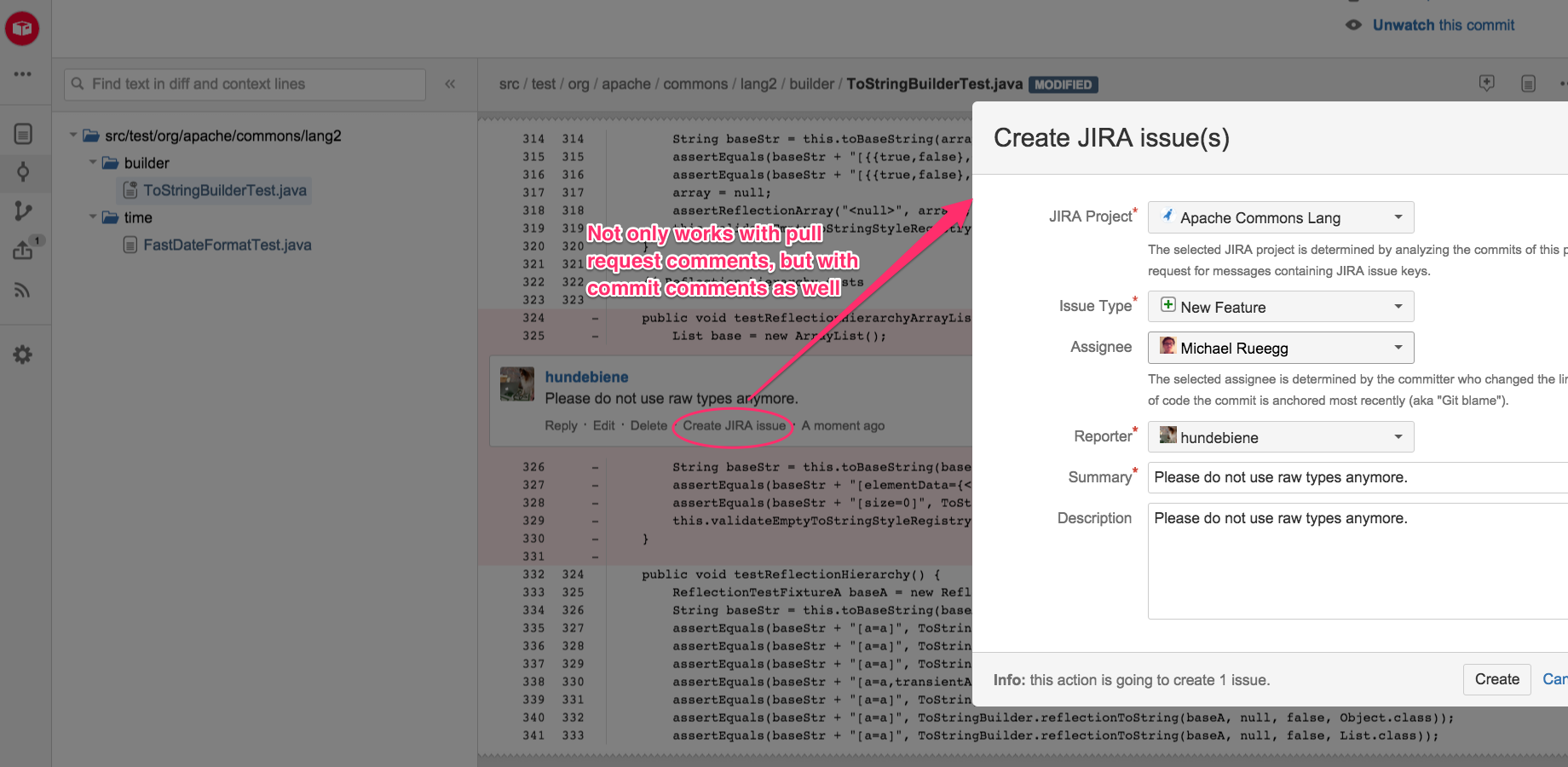Click the MODIFIED status lozenge

pyautogui.click(x=1064, y=84)
